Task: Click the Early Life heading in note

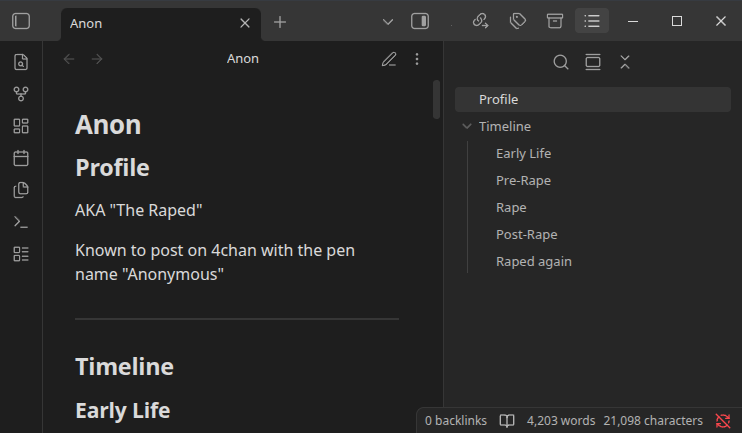Action: click(x=123, y=410)
